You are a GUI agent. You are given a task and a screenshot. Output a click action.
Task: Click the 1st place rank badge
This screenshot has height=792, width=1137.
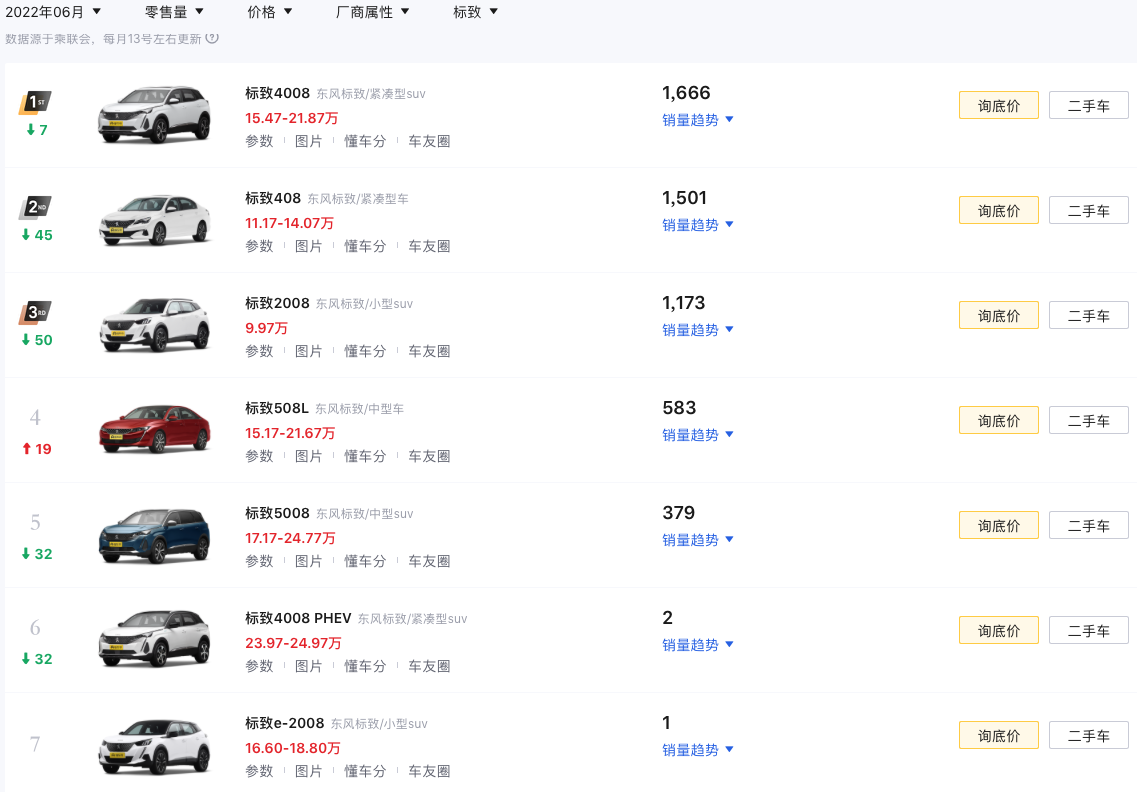pyautogui.click(x=35, y=103)
